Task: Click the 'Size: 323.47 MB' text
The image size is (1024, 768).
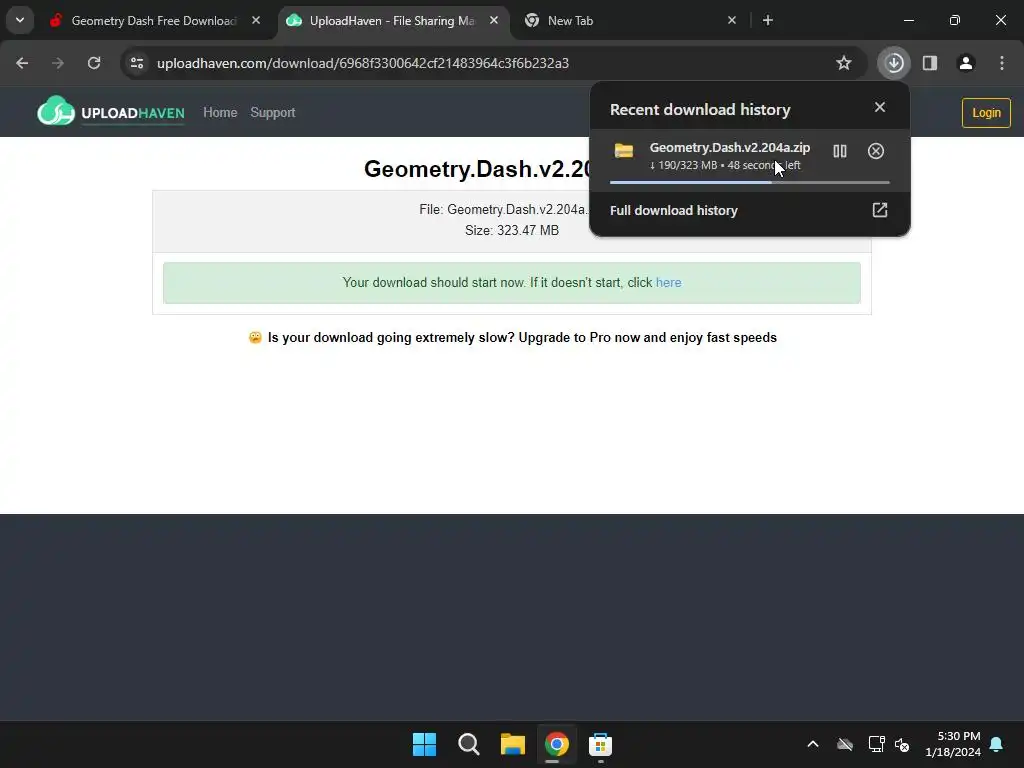Action: [x=512, y=231]
